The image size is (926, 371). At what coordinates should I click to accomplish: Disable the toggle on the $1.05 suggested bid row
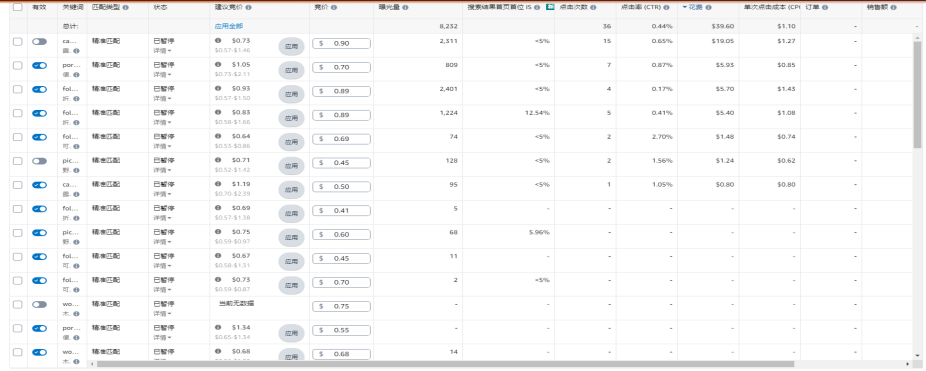click(40, 66)
